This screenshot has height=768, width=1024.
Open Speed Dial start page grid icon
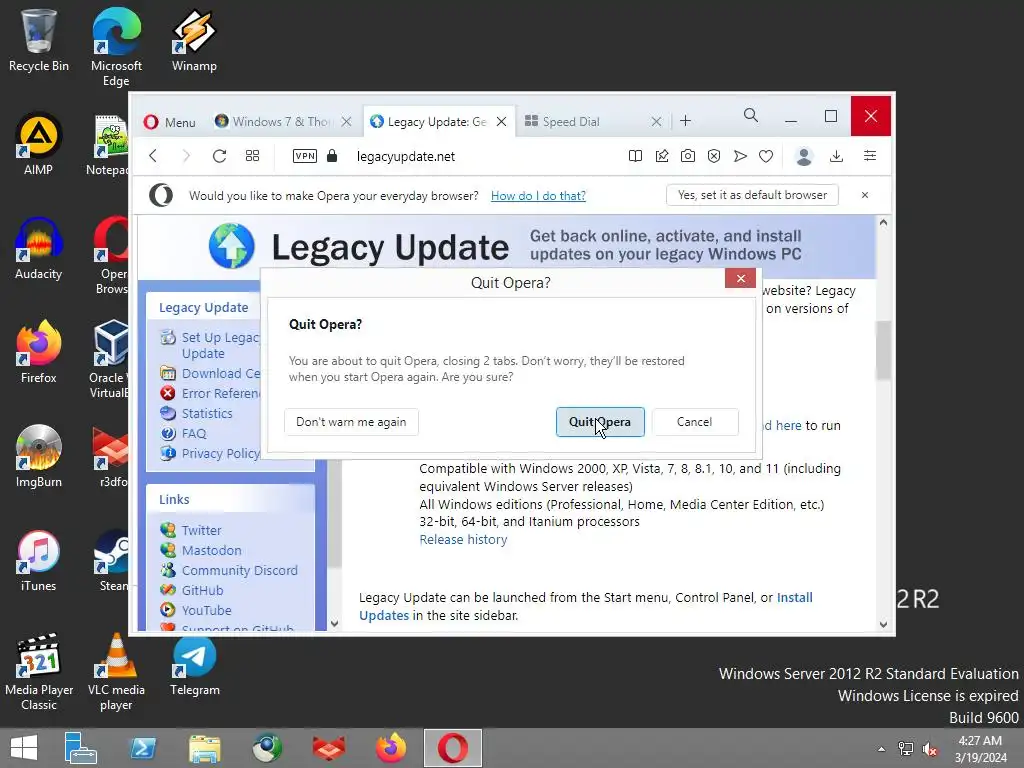[x=252, y=155]
